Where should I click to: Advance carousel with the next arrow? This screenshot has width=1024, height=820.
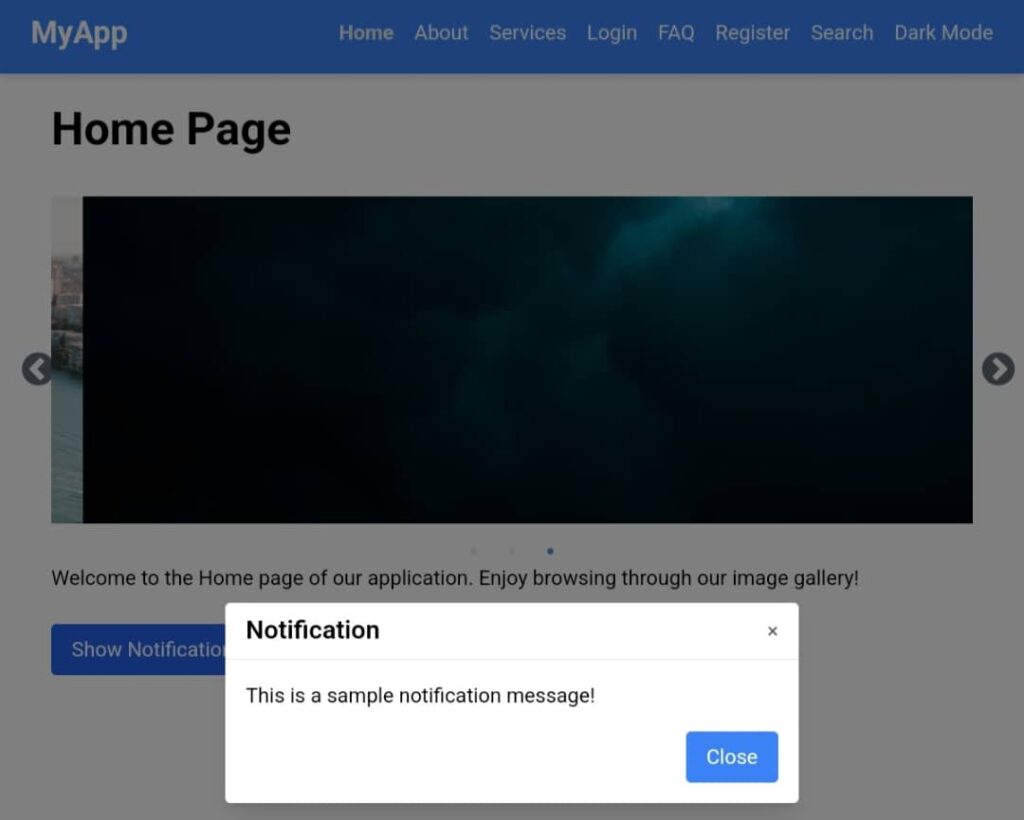tap(997, 369)
